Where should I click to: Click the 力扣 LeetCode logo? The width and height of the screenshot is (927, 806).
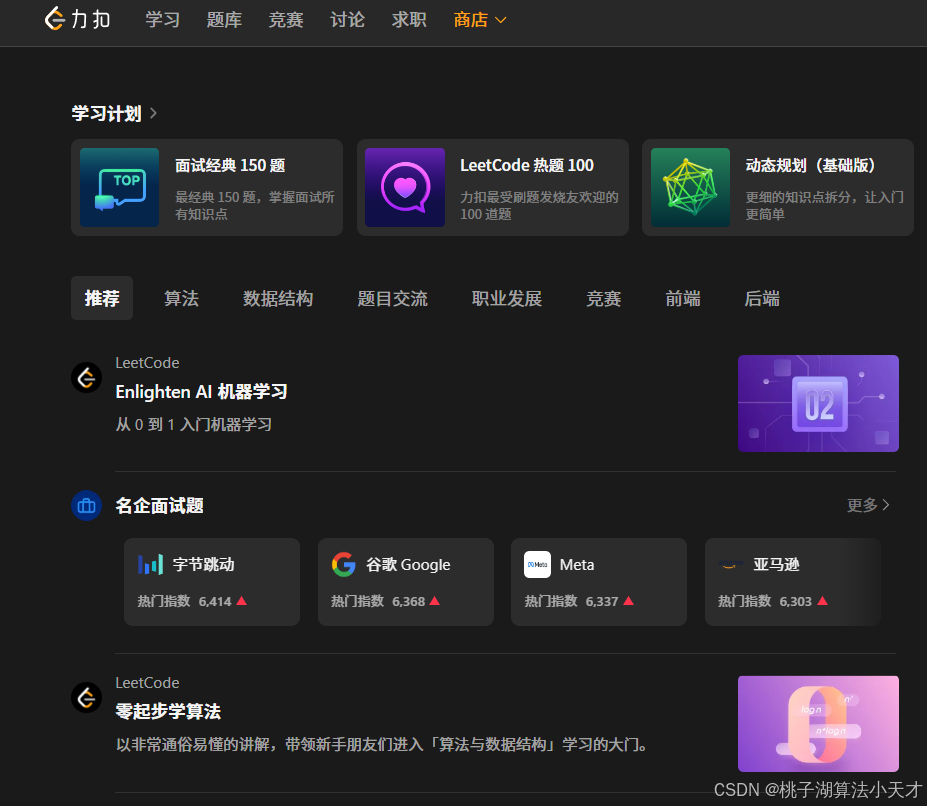pos(77,19)
